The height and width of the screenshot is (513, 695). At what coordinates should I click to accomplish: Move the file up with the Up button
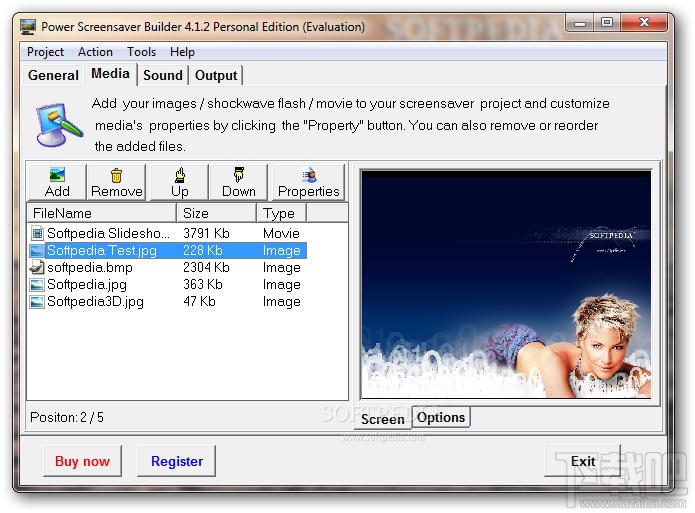coord(180,182)
